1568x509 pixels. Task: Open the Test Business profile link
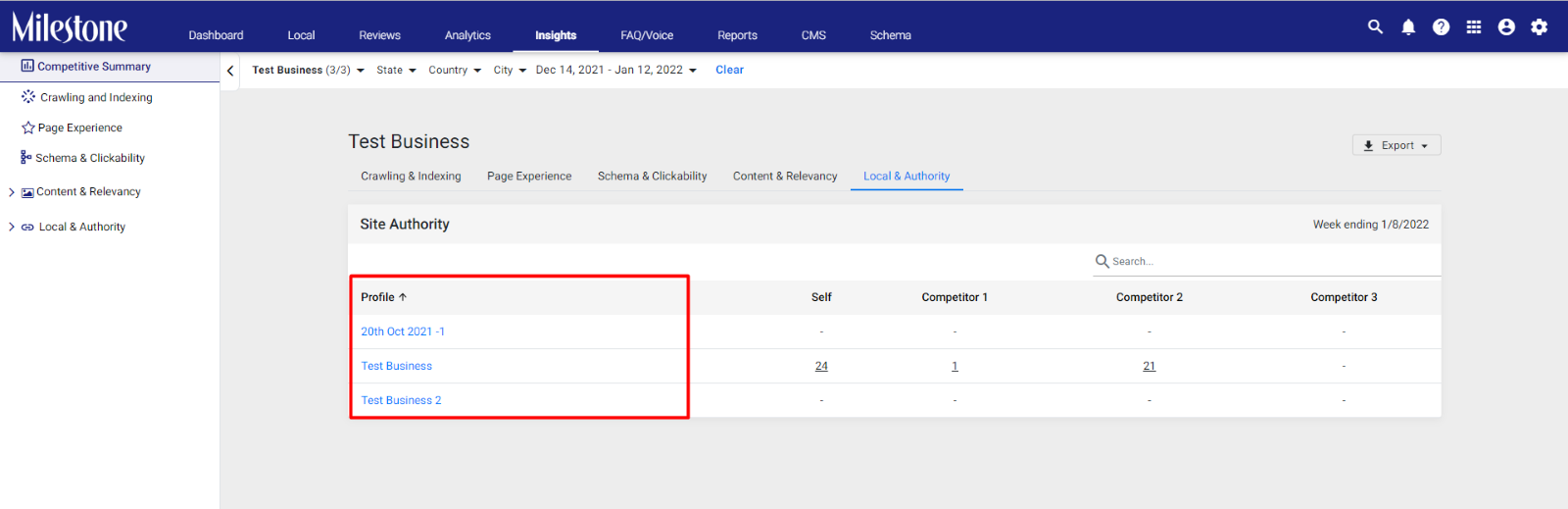[x=396, y=366]
